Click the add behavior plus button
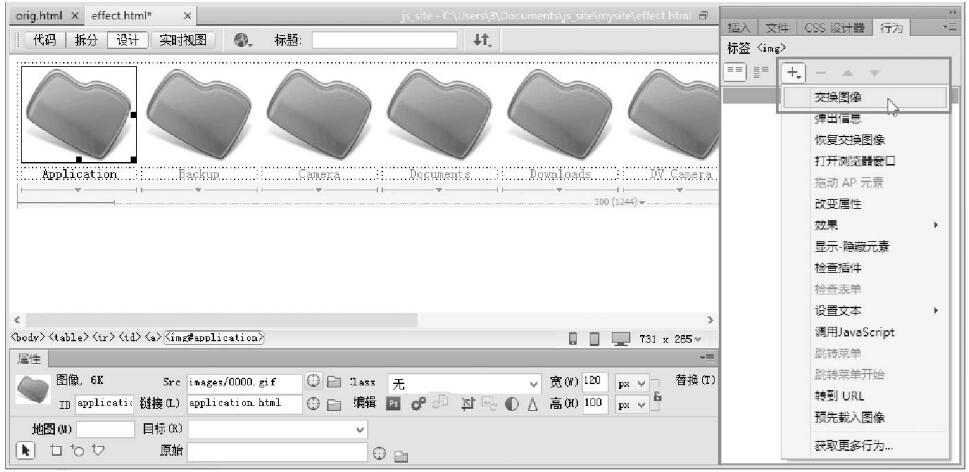This screenshot has width=969, height=472. tap(794, 73)
